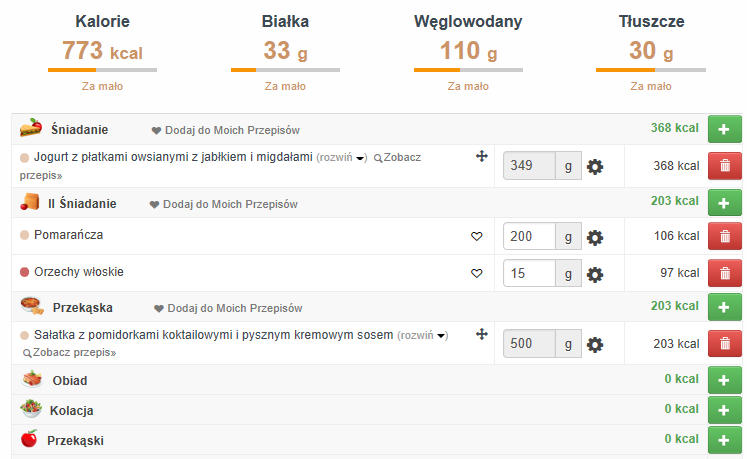The width and height of the screenshot is (747, 459).
Task: Click the move handle for Sałatka recipe
Action: click(x=481, y=335)
